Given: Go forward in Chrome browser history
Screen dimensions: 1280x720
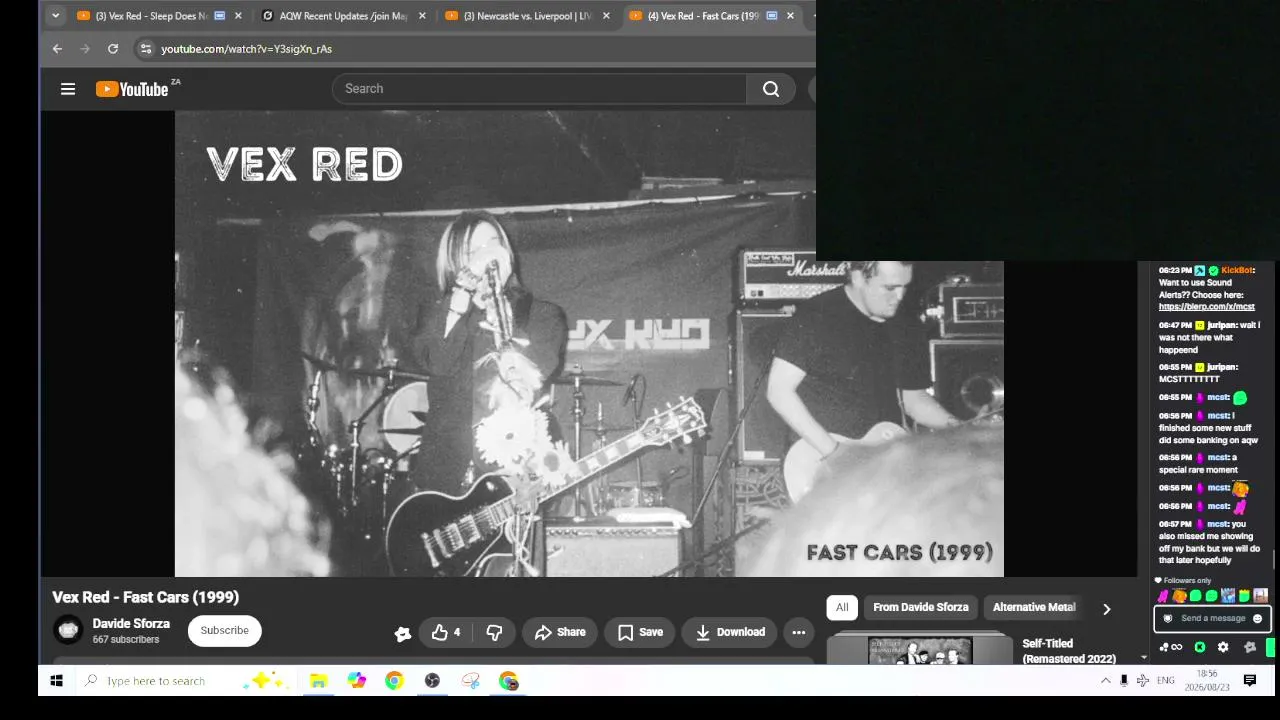Looking at the screenshot, I should pyautogui.click(x=85, y=49).
